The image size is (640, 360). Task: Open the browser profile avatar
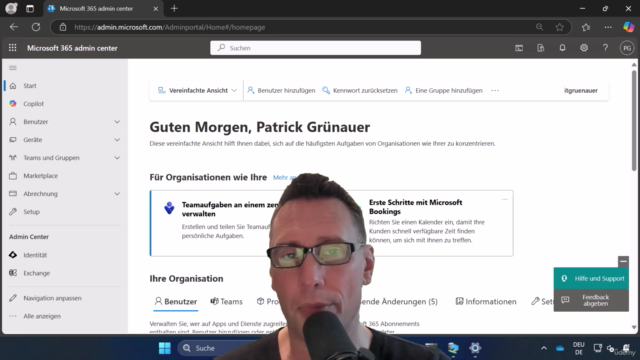(11, 8)
